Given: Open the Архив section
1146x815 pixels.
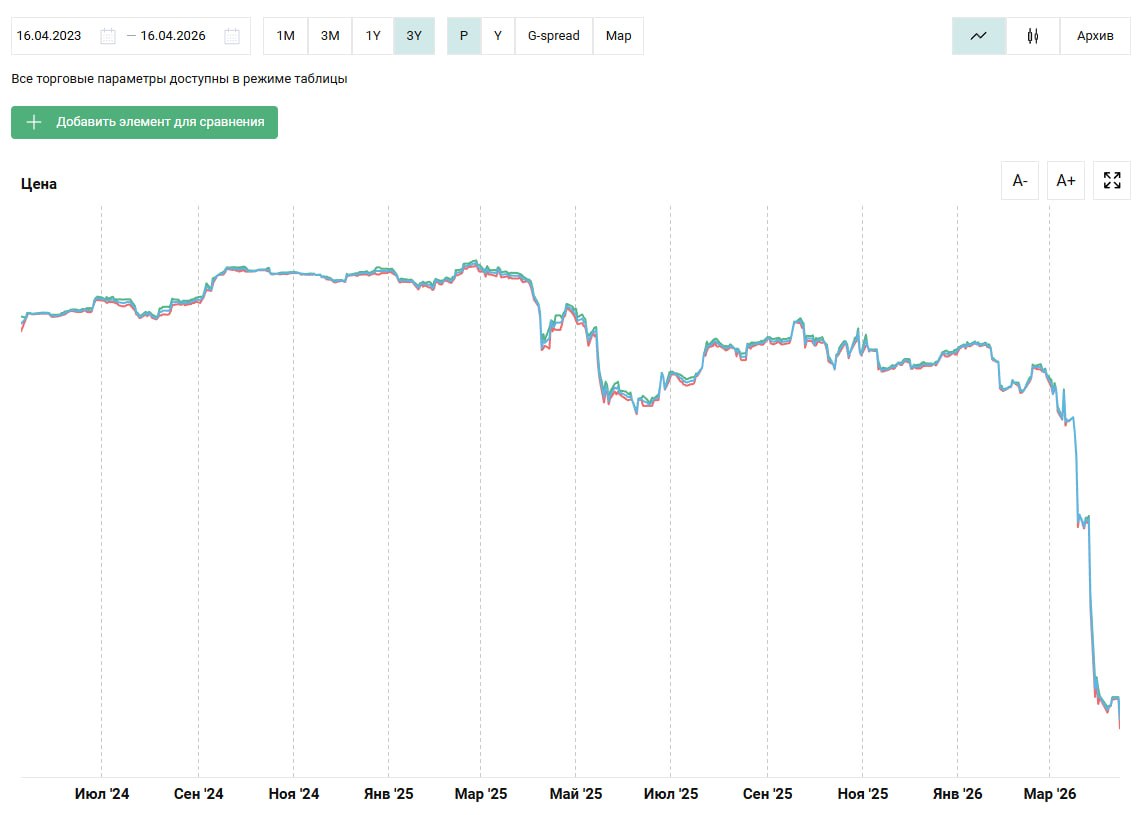Looking at the screenshot, I should point(1095,36).
